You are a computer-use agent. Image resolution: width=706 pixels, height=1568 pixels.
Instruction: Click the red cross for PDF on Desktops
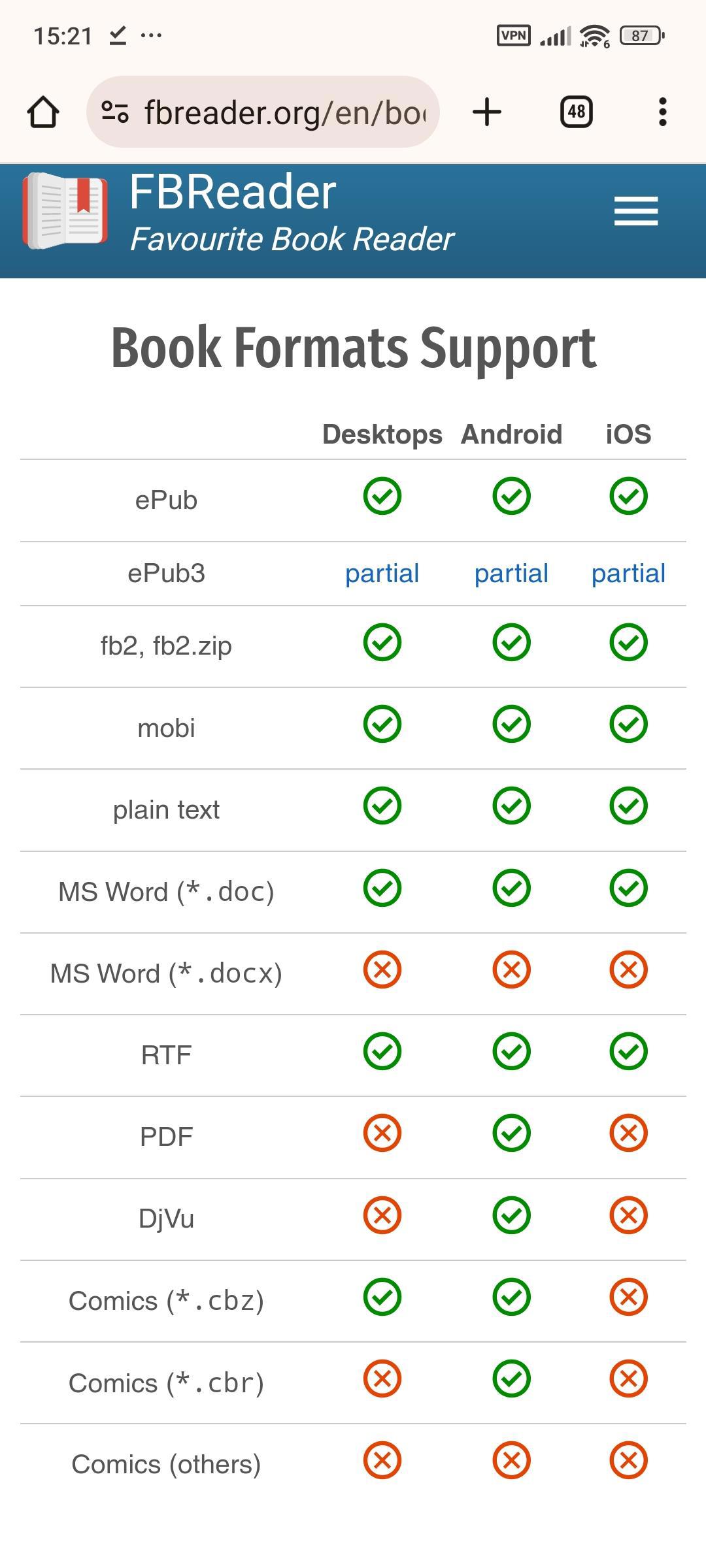382,1133
